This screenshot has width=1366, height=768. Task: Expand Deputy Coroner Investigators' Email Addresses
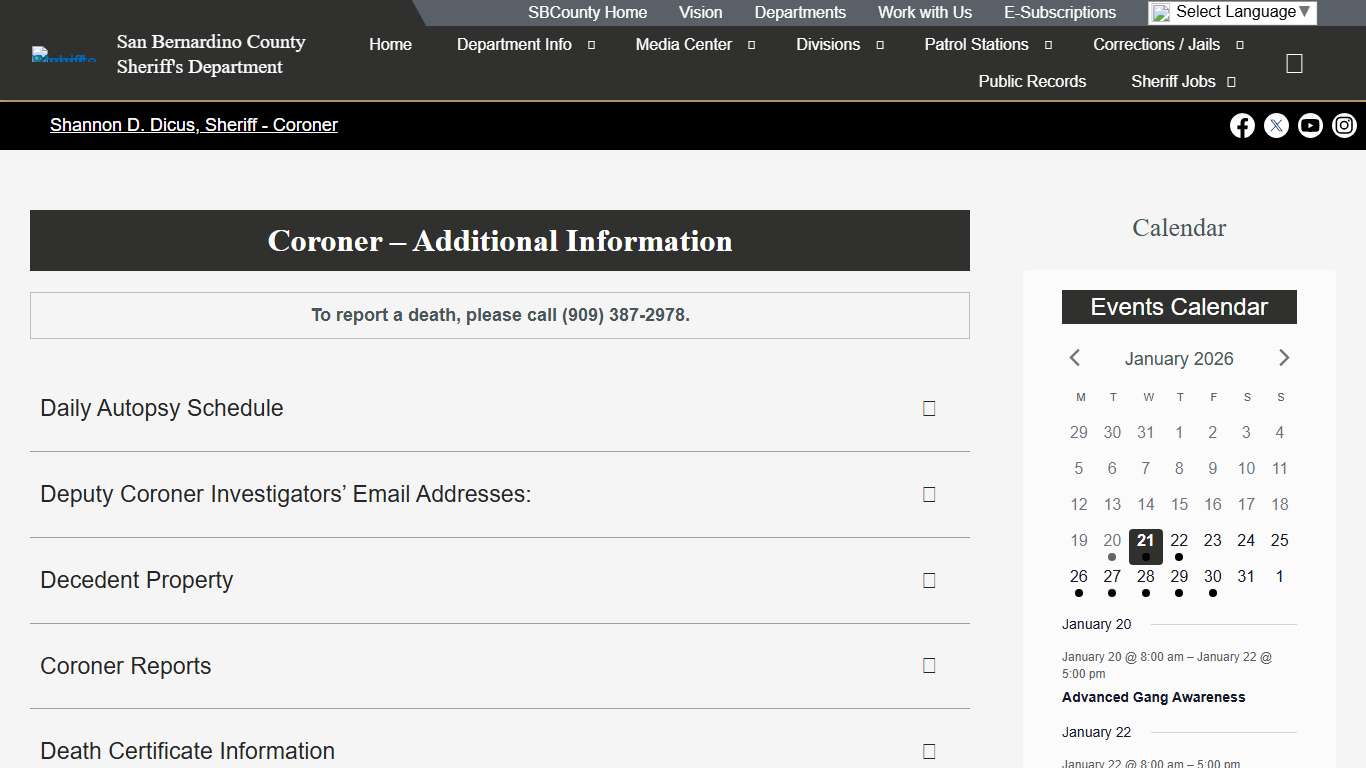point(499,494)
